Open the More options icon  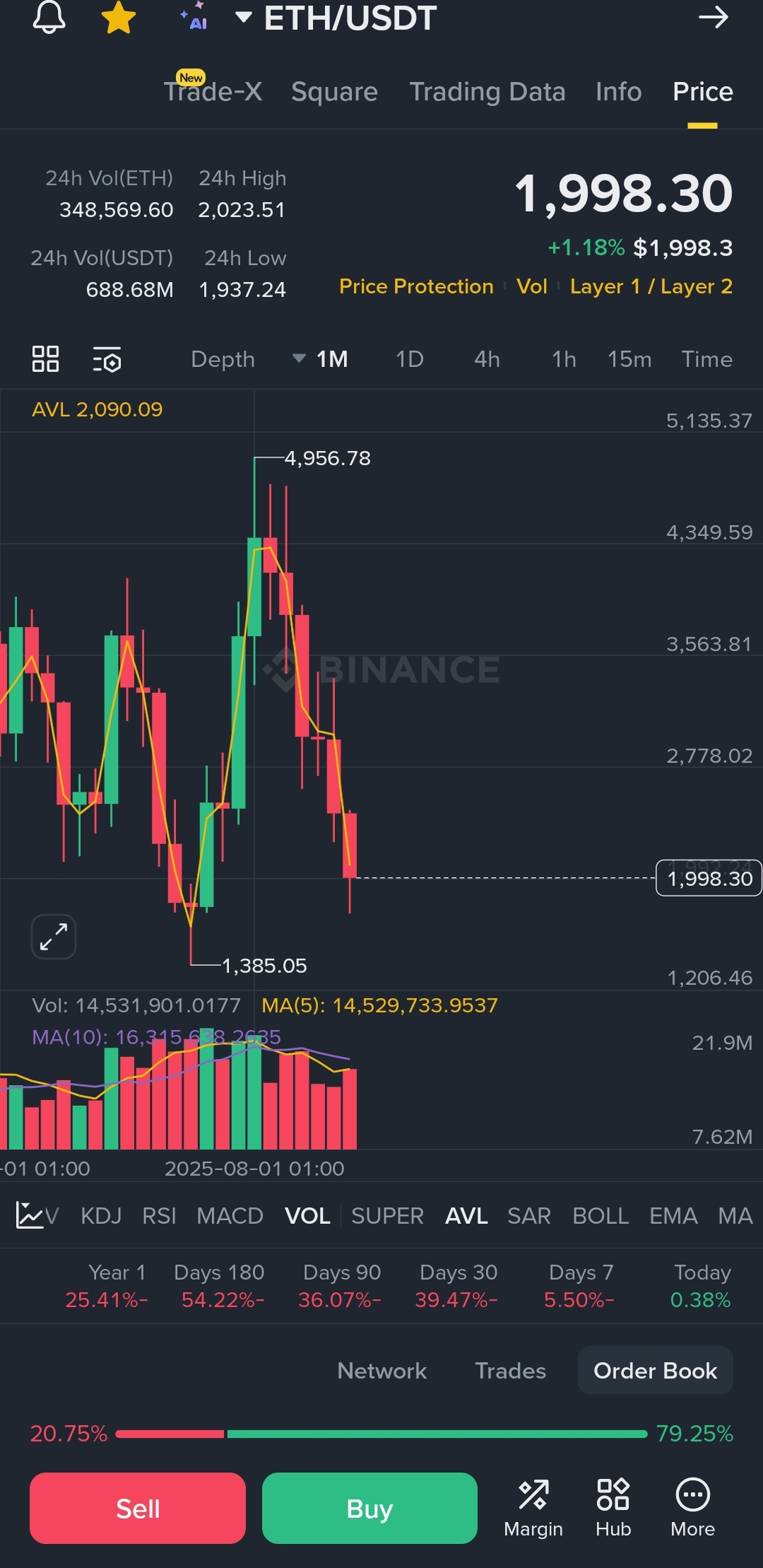coord(692,1506)
